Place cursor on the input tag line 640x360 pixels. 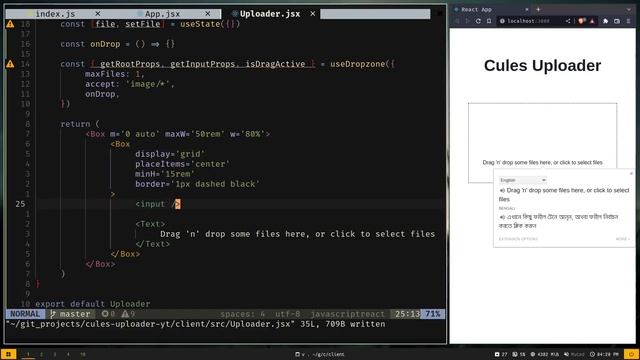158,204
